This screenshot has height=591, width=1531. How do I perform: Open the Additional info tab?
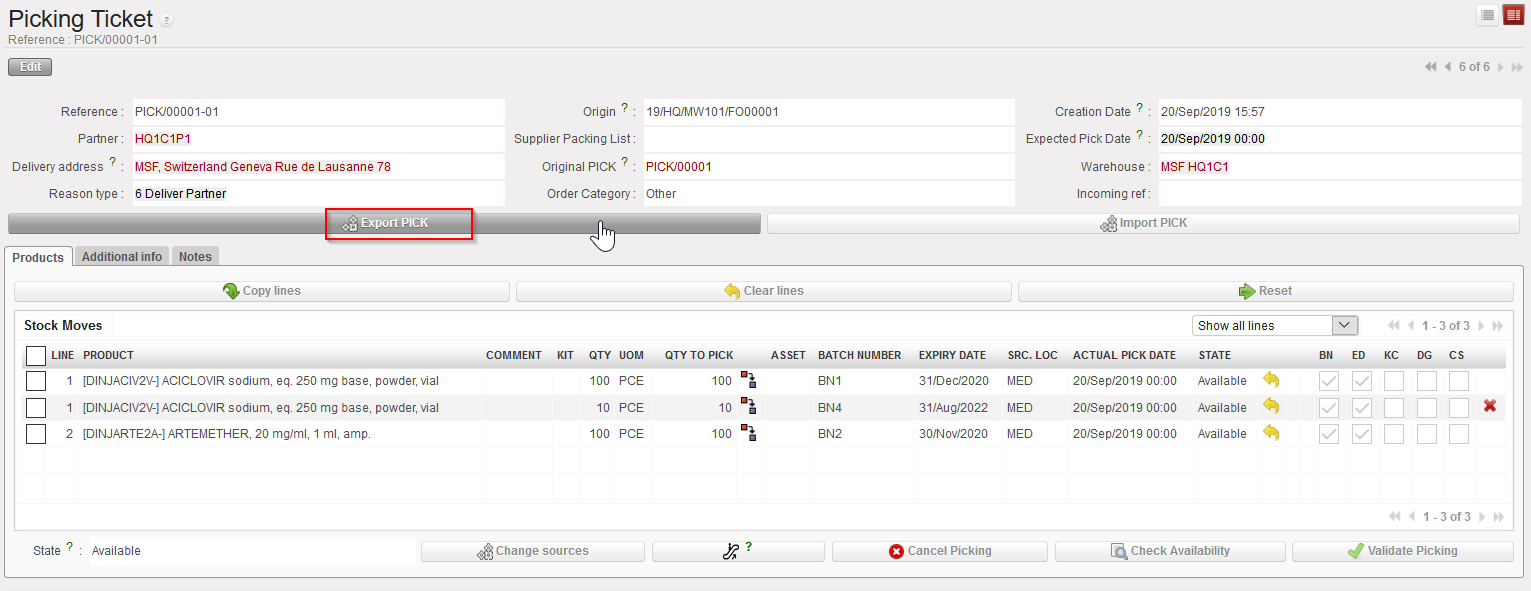[x=122, y=257]
